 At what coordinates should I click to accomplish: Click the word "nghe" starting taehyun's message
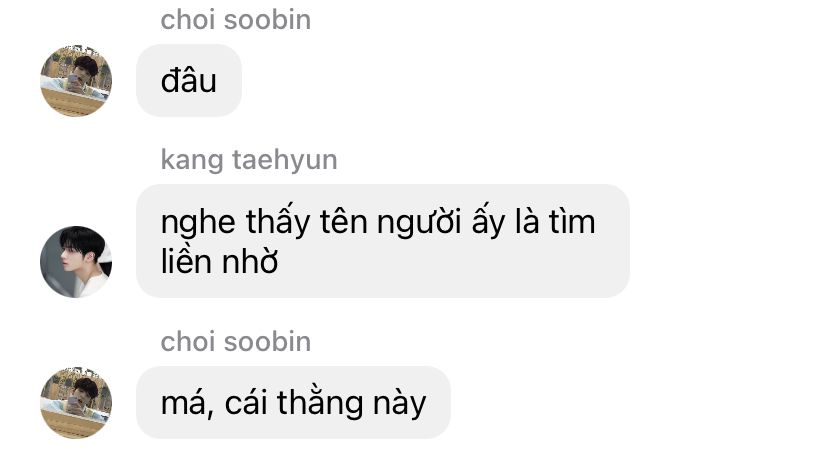coord(198,223)
